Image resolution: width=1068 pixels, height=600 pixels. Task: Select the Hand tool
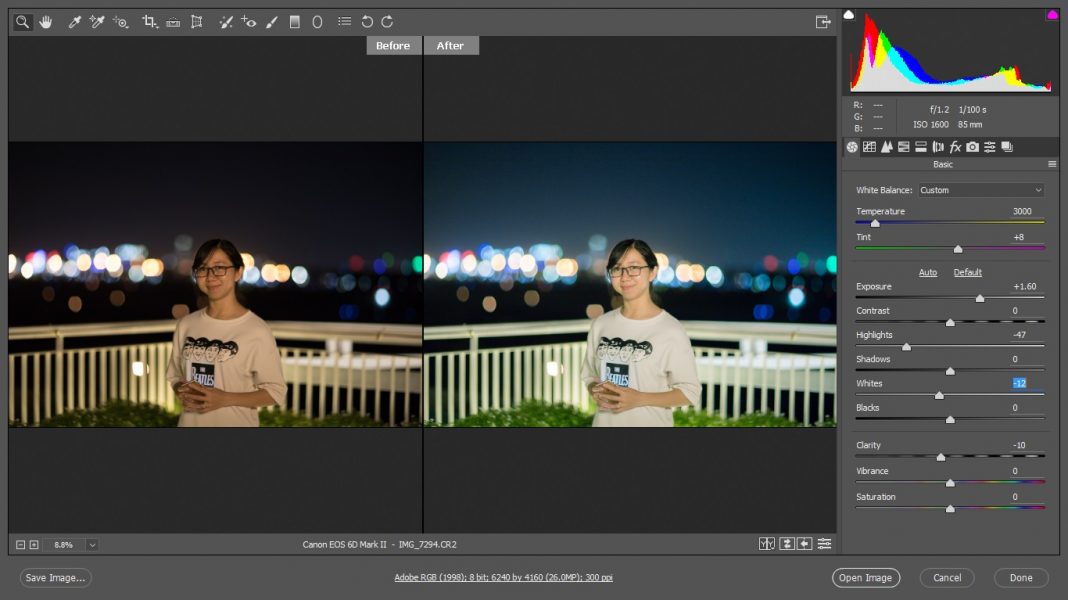pos(46,22)
